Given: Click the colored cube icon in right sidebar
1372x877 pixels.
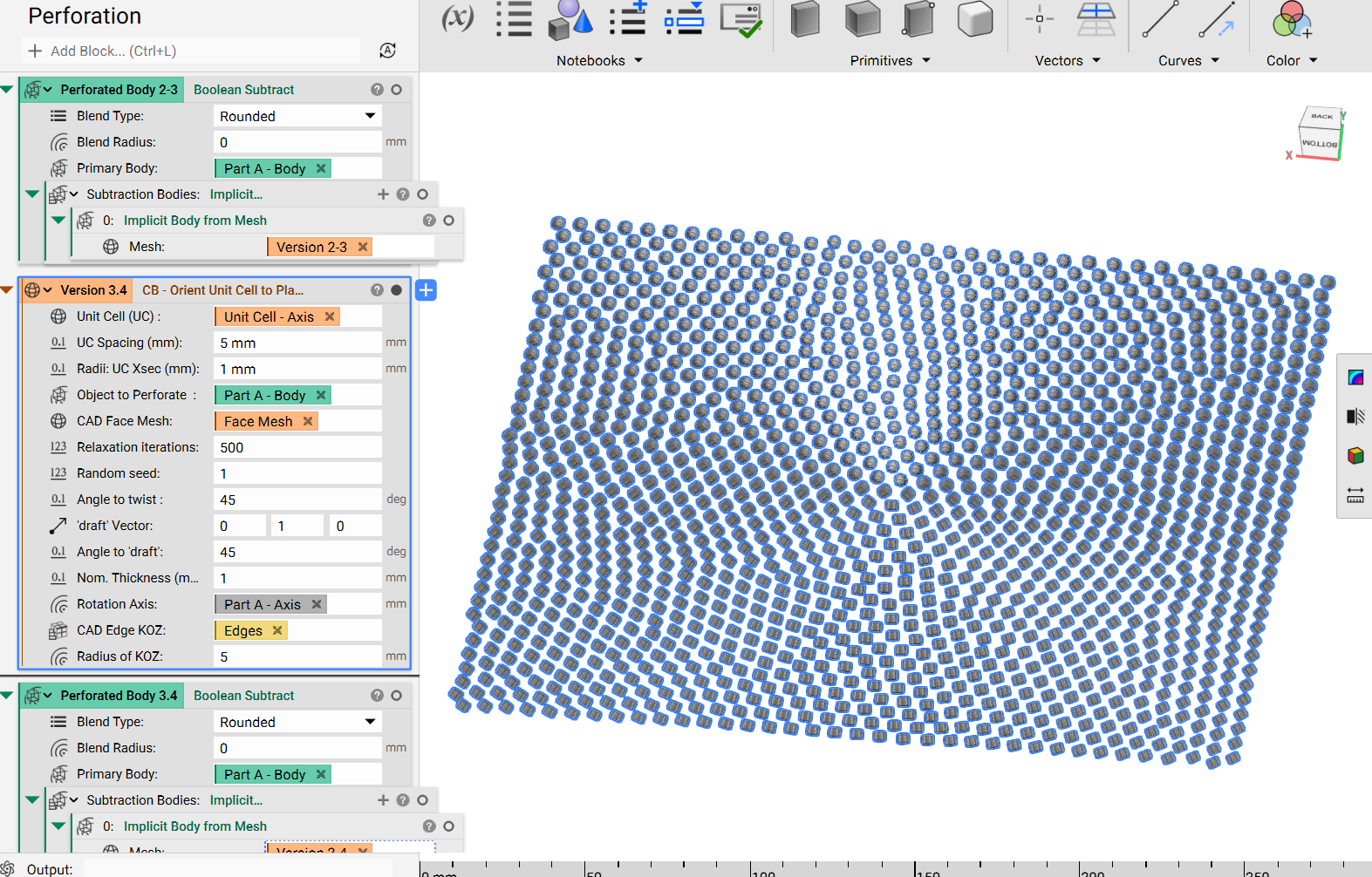Looking at the screenshot, I should (x=1355, y=456).
